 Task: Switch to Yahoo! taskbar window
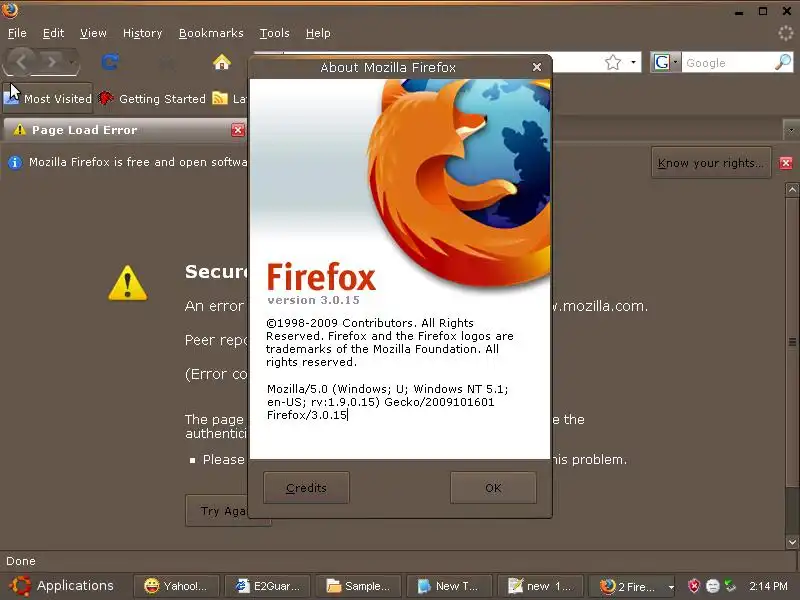[x=176, y=586]
